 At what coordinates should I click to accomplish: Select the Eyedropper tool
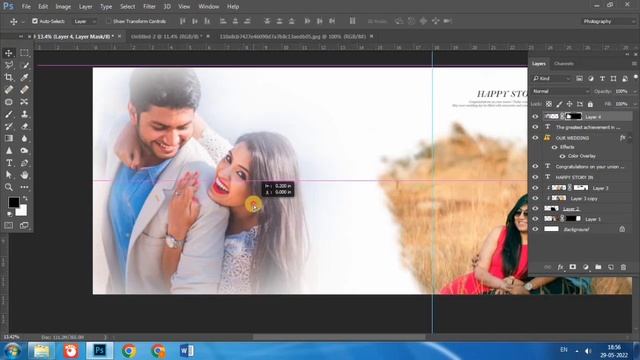pyautogui.click(x=24, y=77)
